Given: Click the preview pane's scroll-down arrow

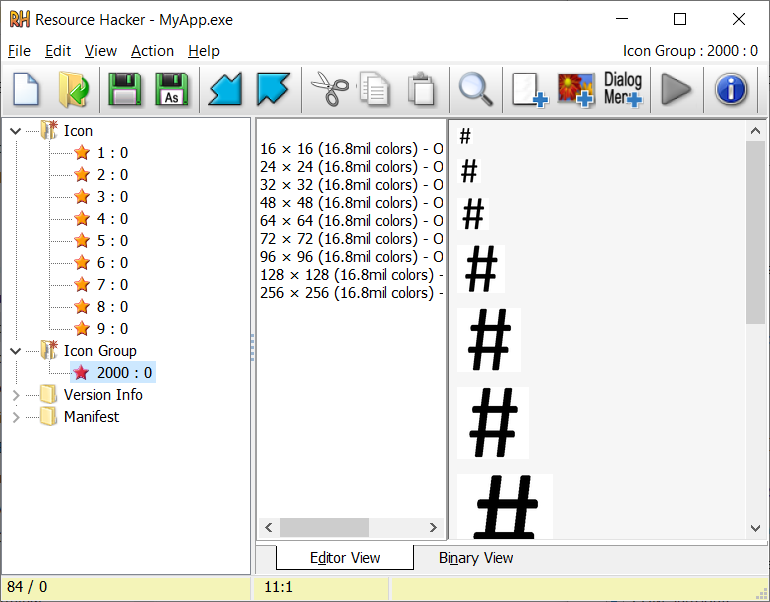Looking at the screenshot, I should 755,528.
